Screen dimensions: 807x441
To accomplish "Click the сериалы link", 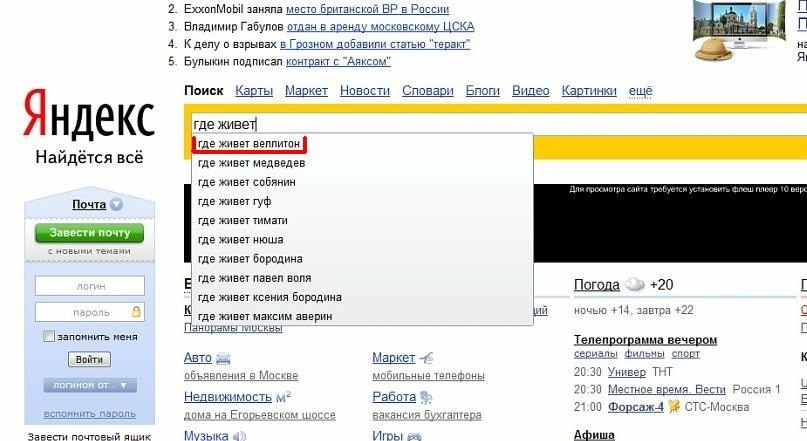I will 595,354.
